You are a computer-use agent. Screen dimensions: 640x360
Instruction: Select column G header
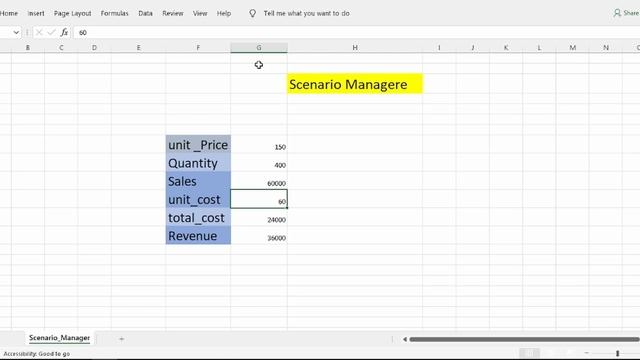259,48
